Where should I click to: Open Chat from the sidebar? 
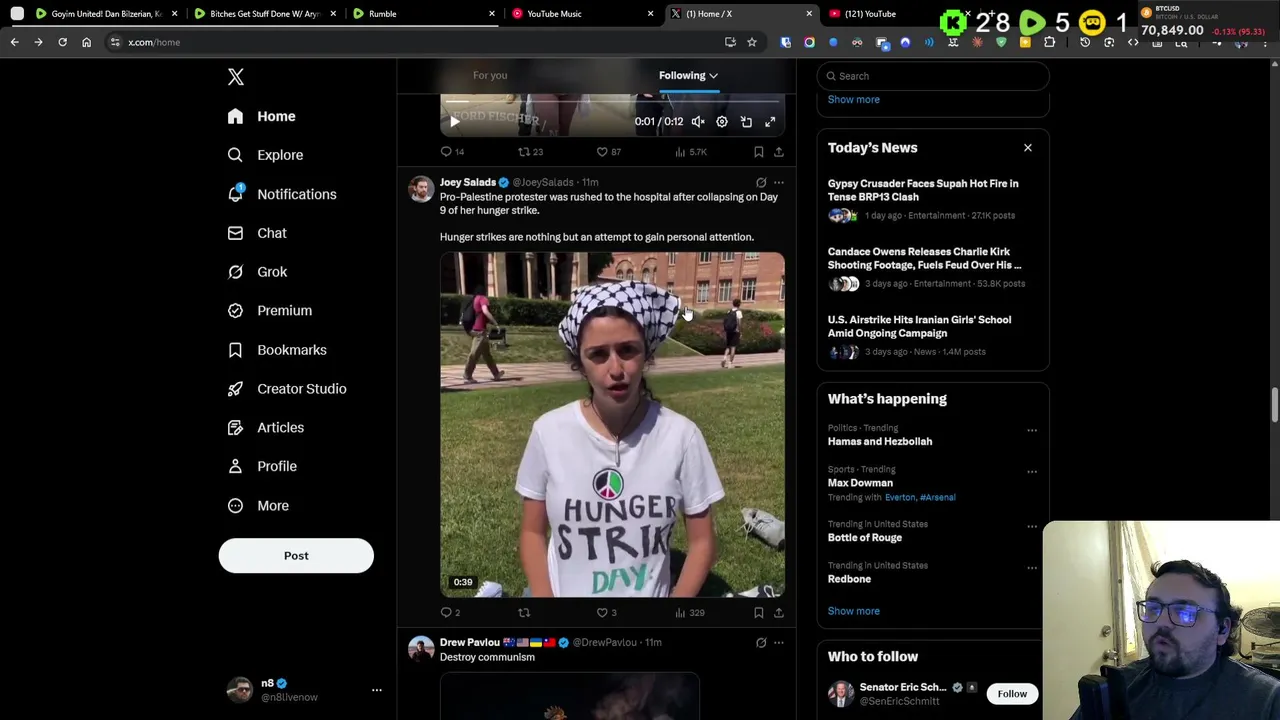(x=257, y=233)
